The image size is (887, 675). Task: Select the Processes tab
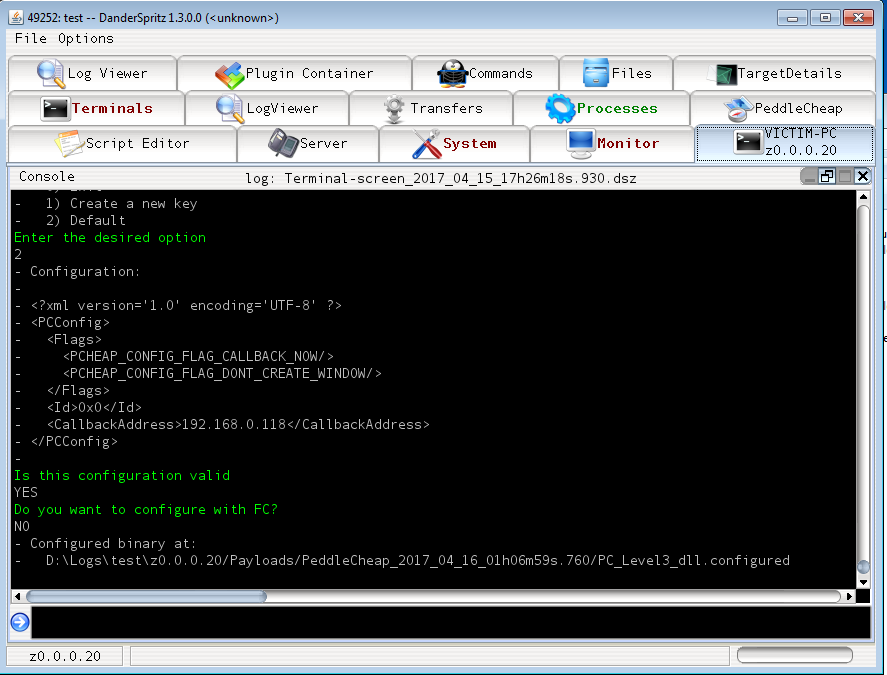tap(601, 108)
